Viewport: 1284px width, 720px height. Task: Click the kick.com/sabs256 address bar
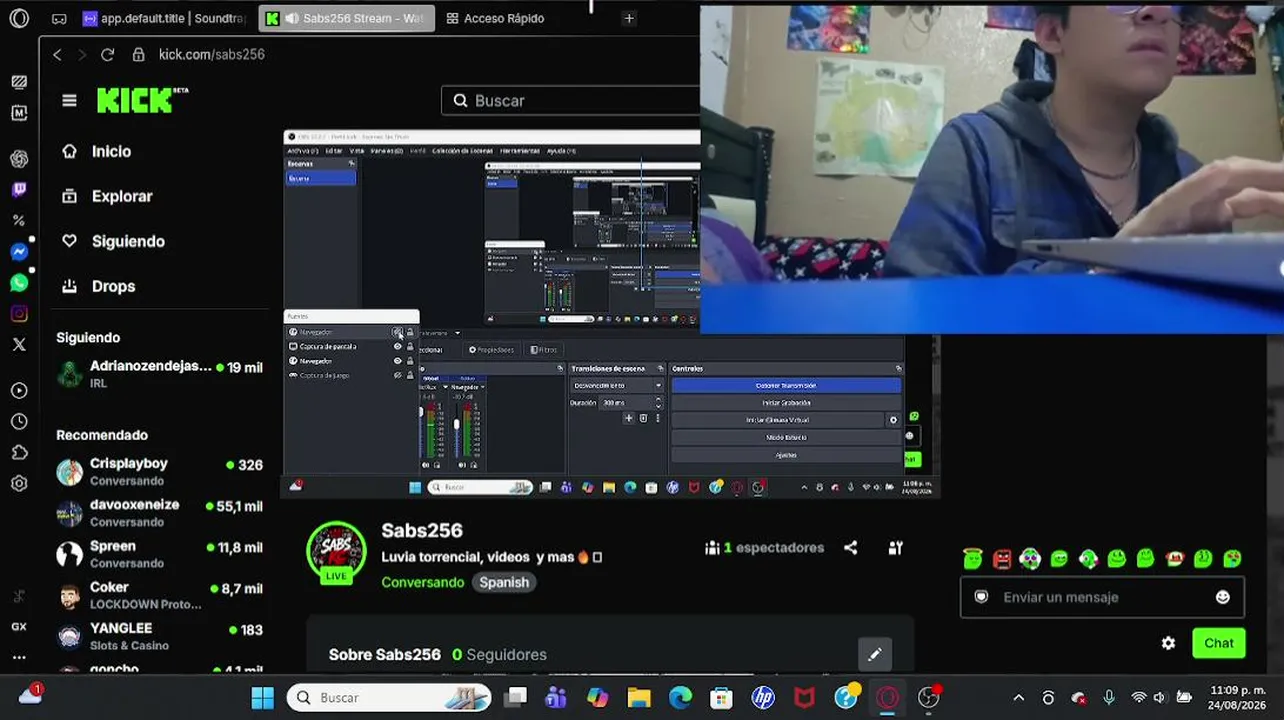point(212,55)
